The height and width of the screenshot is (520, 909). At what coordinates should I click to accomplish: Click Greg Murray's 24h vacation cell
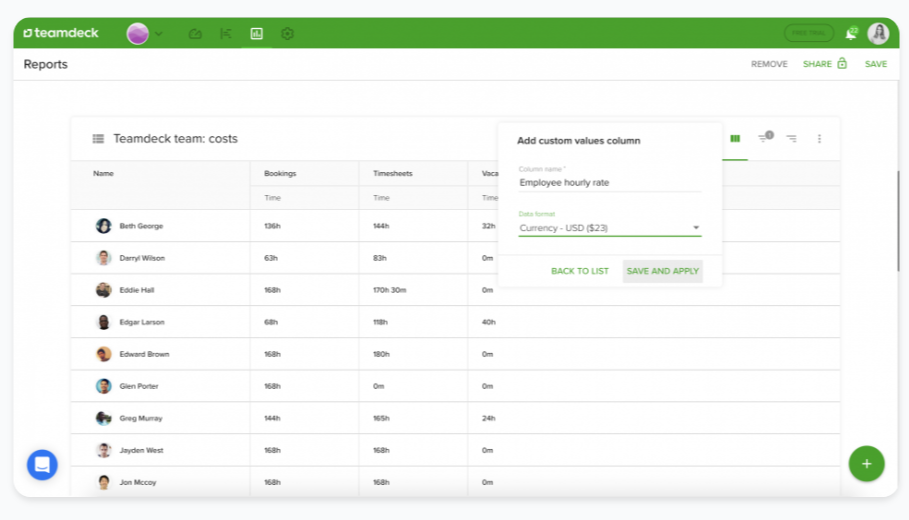[488, 418]
